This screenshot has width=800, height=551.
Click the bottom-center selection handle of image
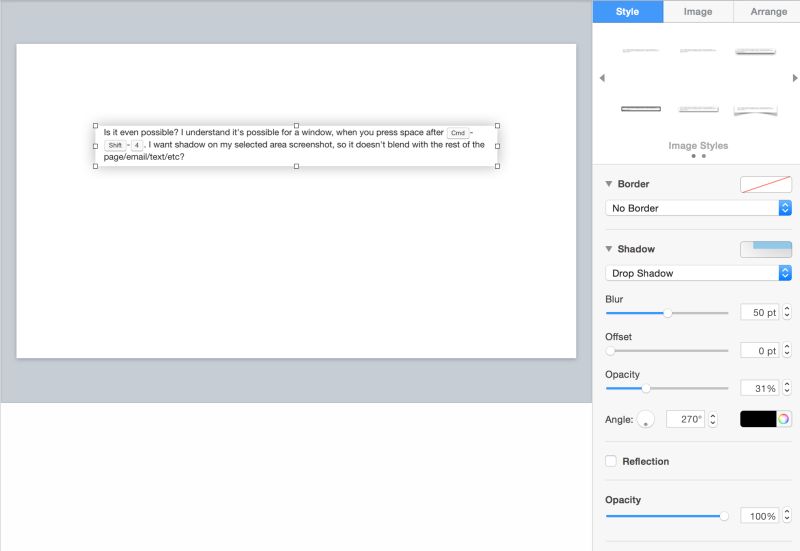(x=296, y=166)
